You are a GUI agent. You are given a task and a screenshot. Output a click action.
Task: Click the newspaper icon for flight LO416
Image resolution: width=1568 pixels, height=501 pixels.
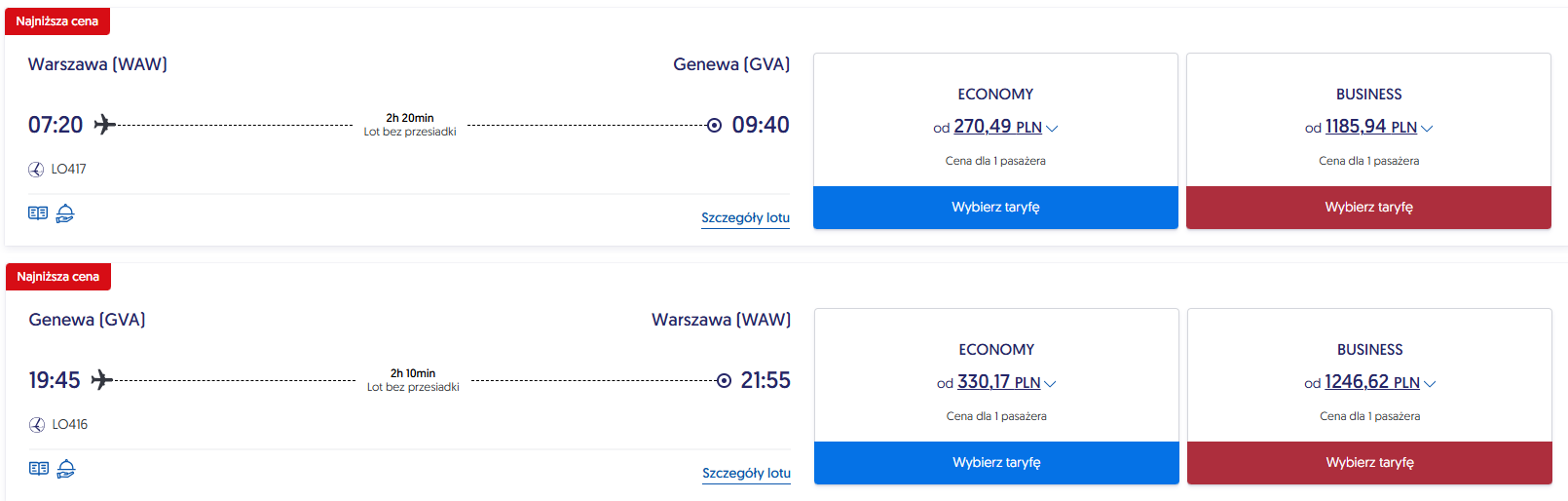(x=39, y=469)
